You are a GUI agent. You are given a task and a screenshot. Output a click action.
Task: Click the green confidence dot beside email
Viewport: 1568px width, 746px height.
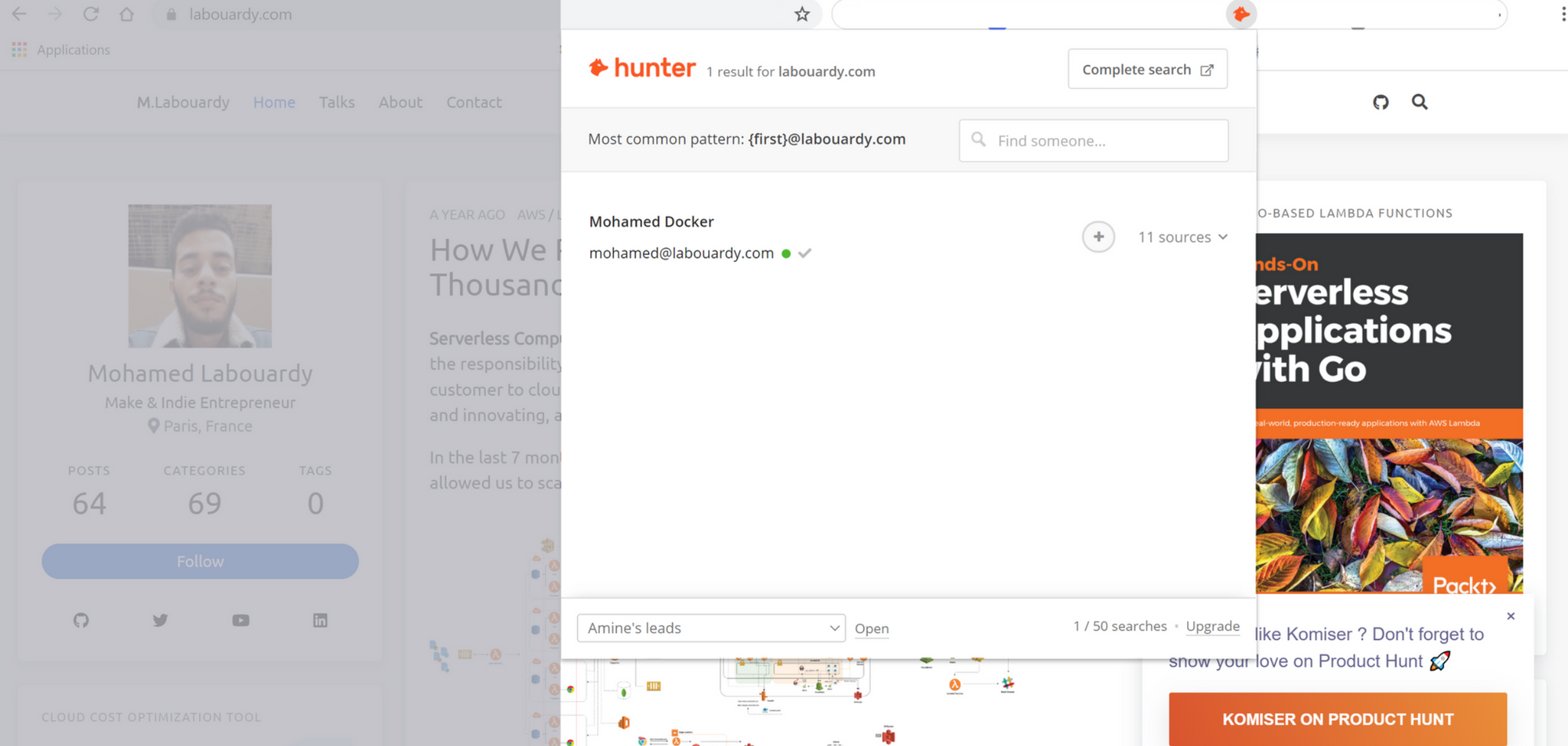[786, 253]
